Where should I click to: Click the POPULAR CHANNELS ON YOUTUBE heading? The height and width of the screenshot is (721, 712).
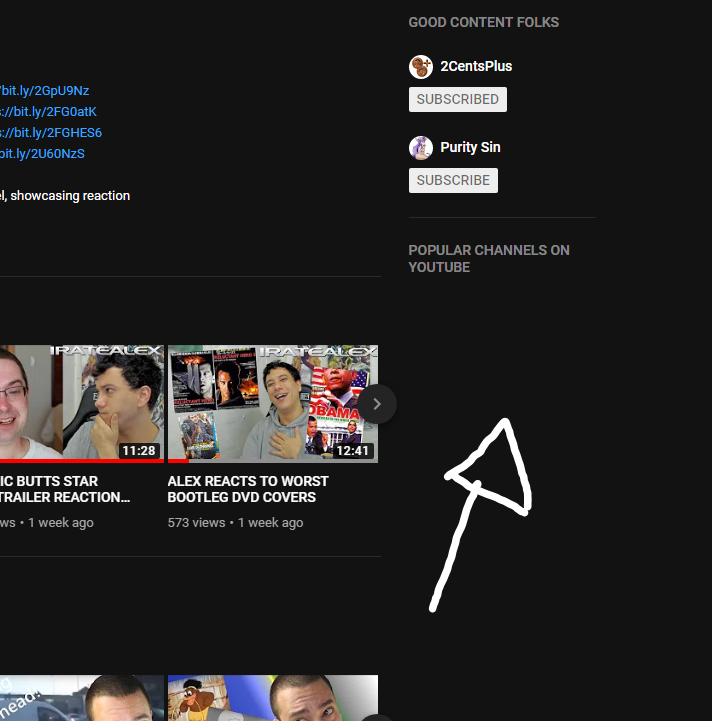(489, 259)
